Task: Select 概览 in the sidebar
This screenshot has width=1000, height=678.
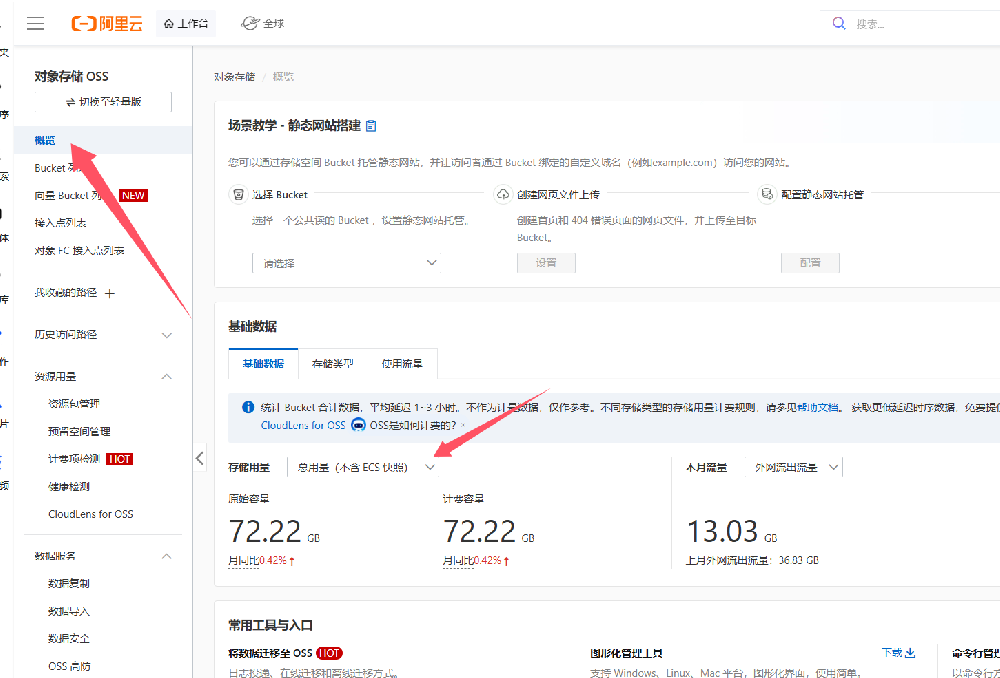Action: coord(103,140)
